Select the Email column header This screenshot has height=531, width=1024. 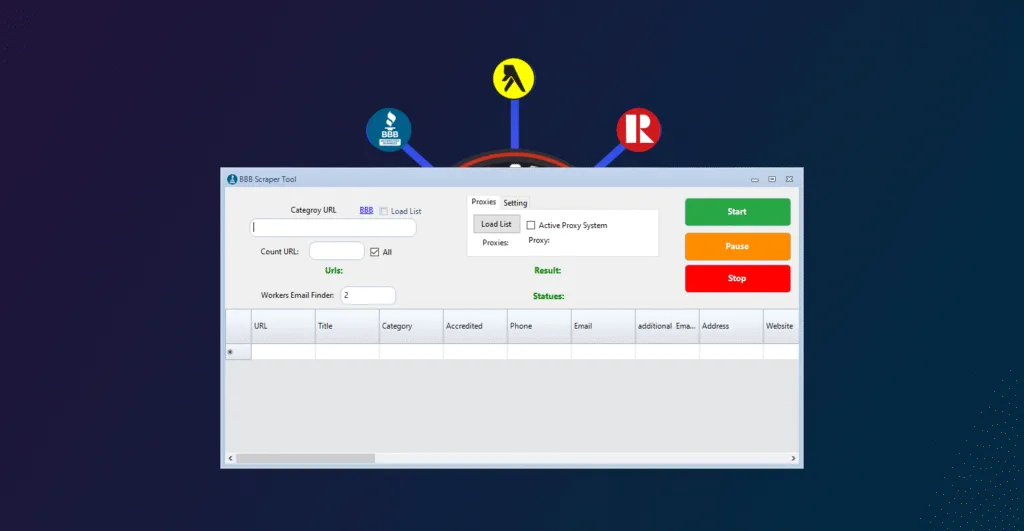tap(603, 326)
